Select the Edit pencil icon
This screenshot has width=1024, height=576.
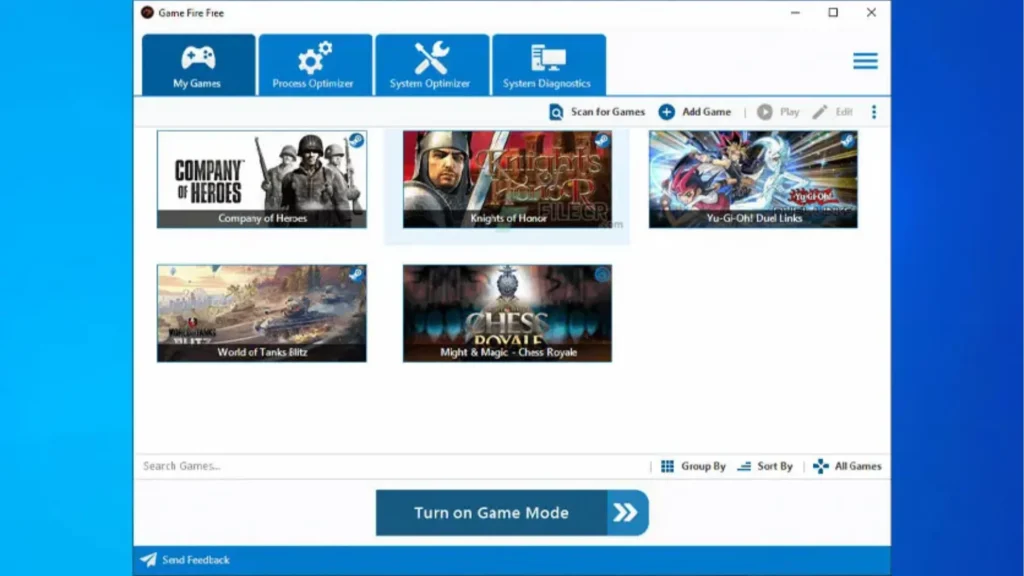(818, 111)
